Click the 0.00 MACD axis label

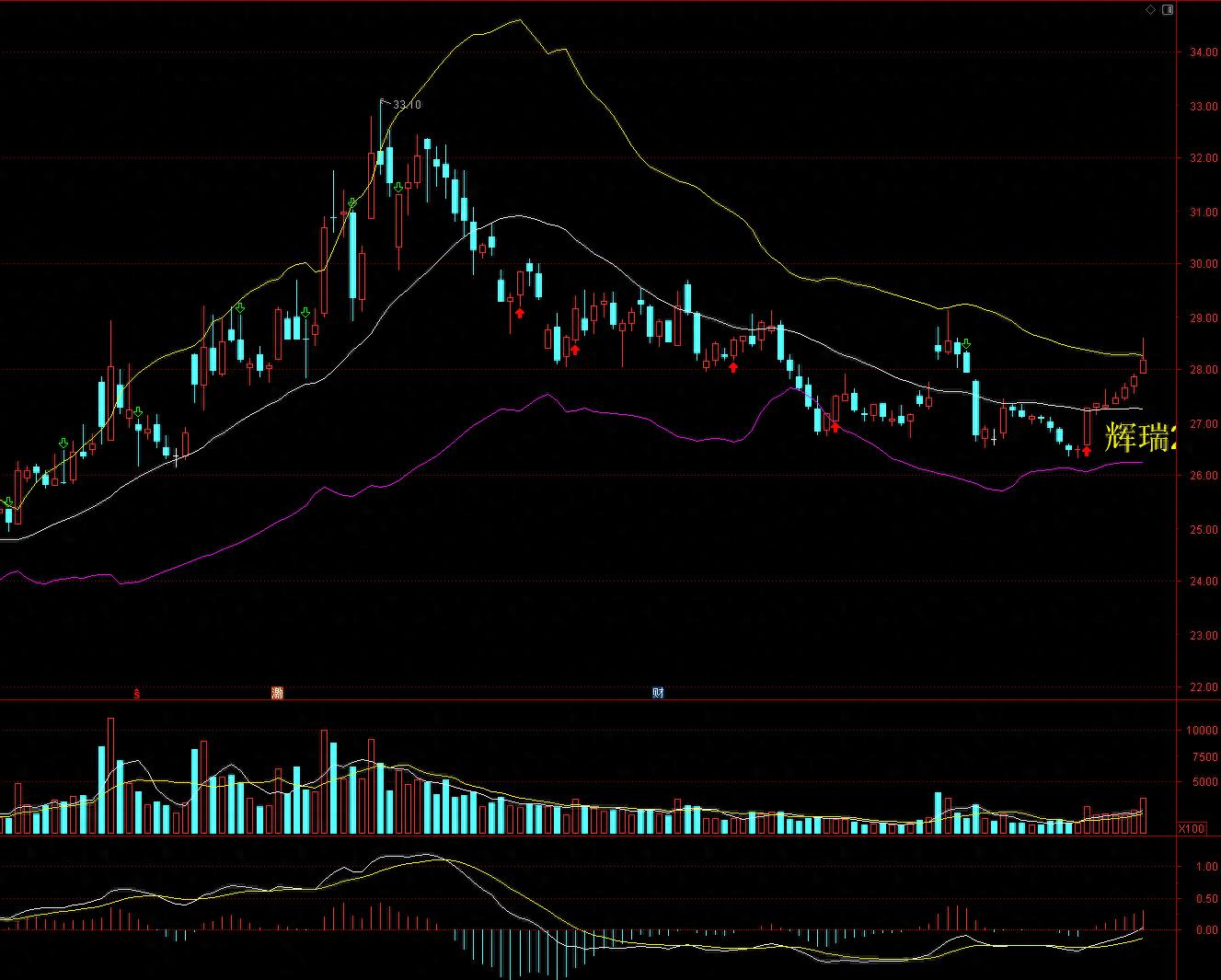1206,930
